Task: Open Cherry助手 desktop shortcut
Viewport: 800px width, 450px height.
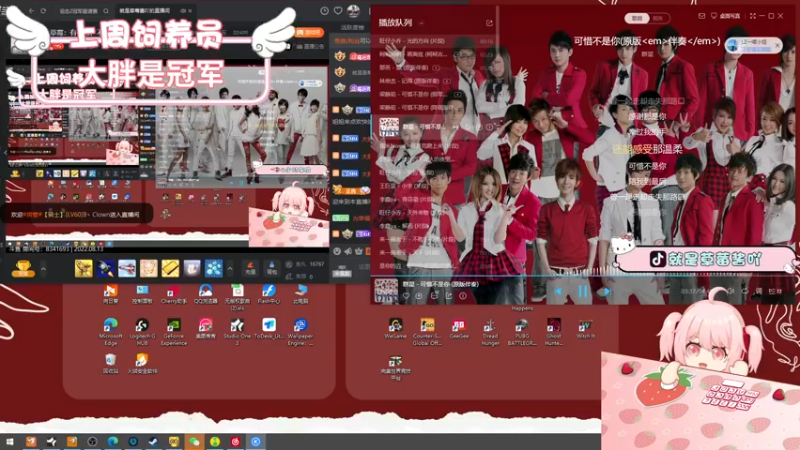Action: [x=173, y=294]
